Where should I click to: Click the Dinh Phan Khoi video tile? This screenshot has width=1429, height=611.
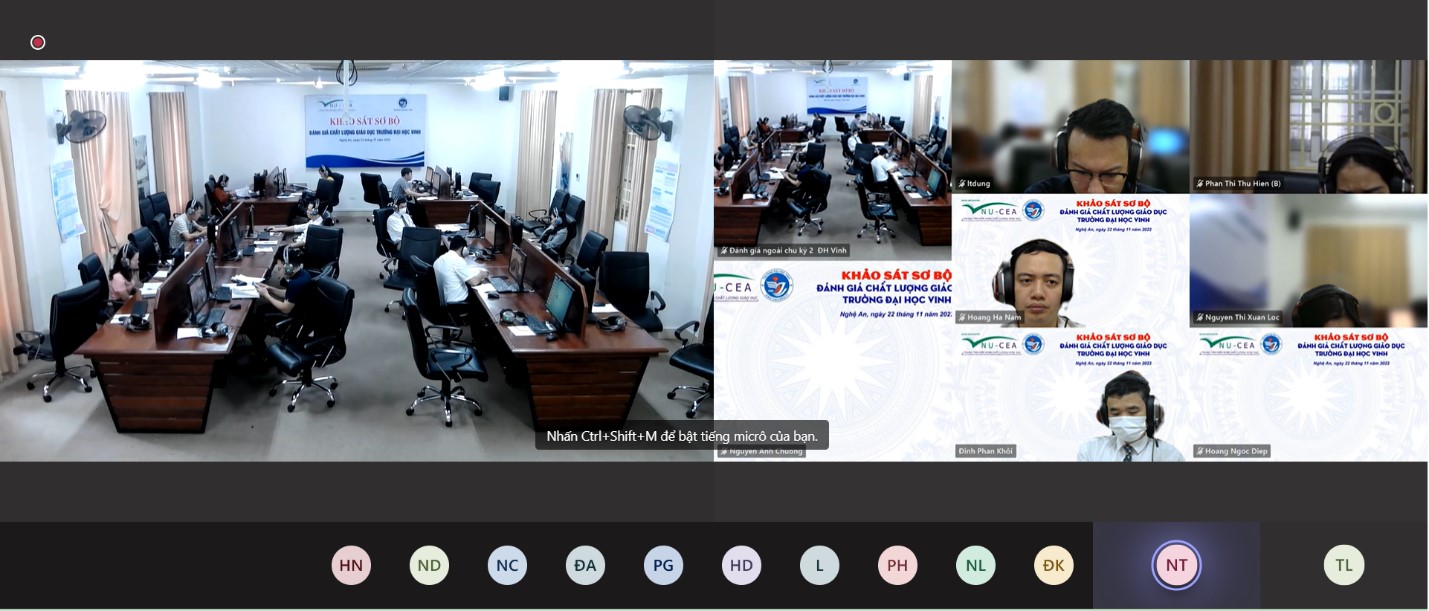pos(1070,394)
